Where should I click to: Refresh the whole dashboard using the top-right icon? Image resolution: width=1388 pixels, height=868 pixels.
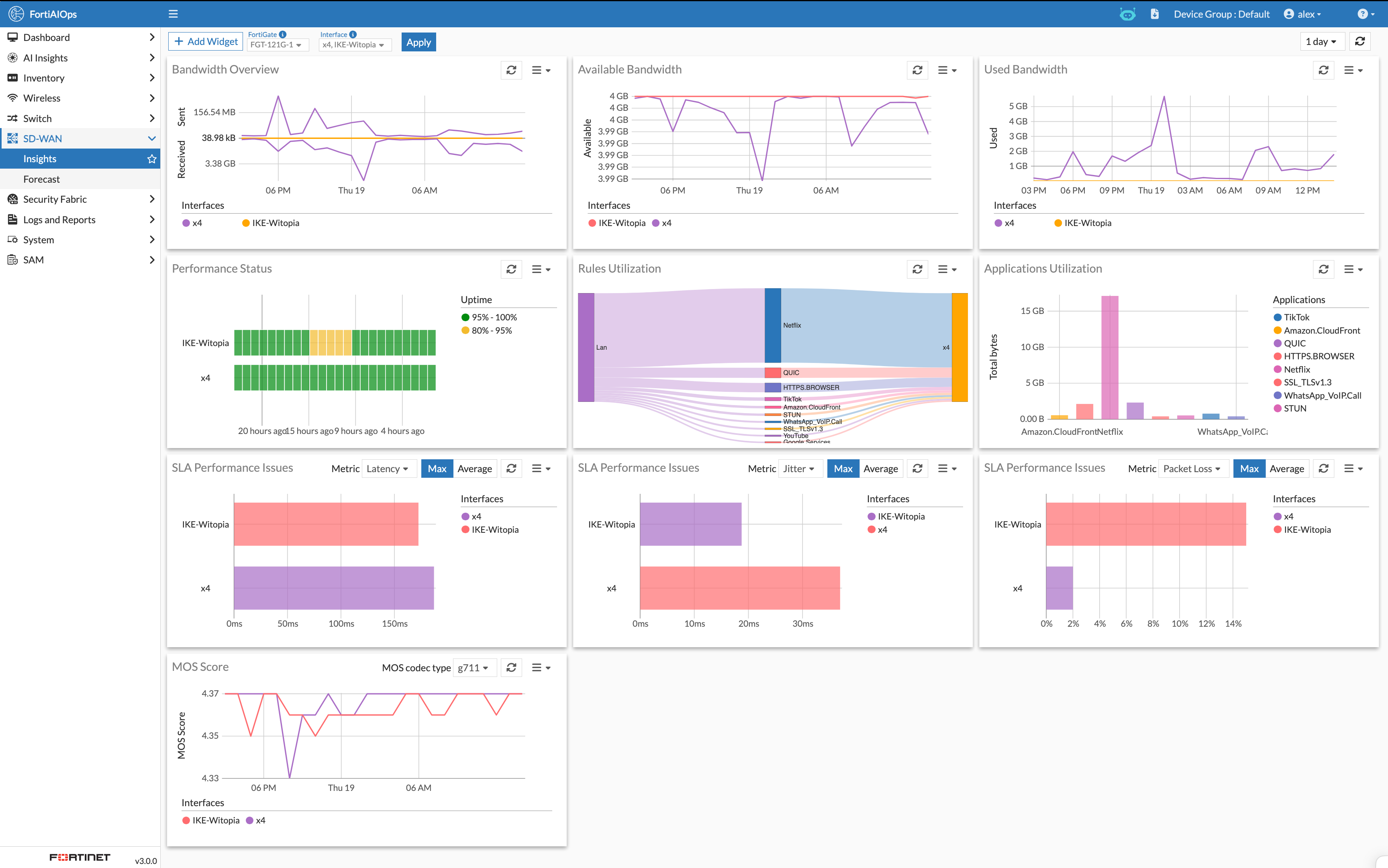[x=1360, y=41]
